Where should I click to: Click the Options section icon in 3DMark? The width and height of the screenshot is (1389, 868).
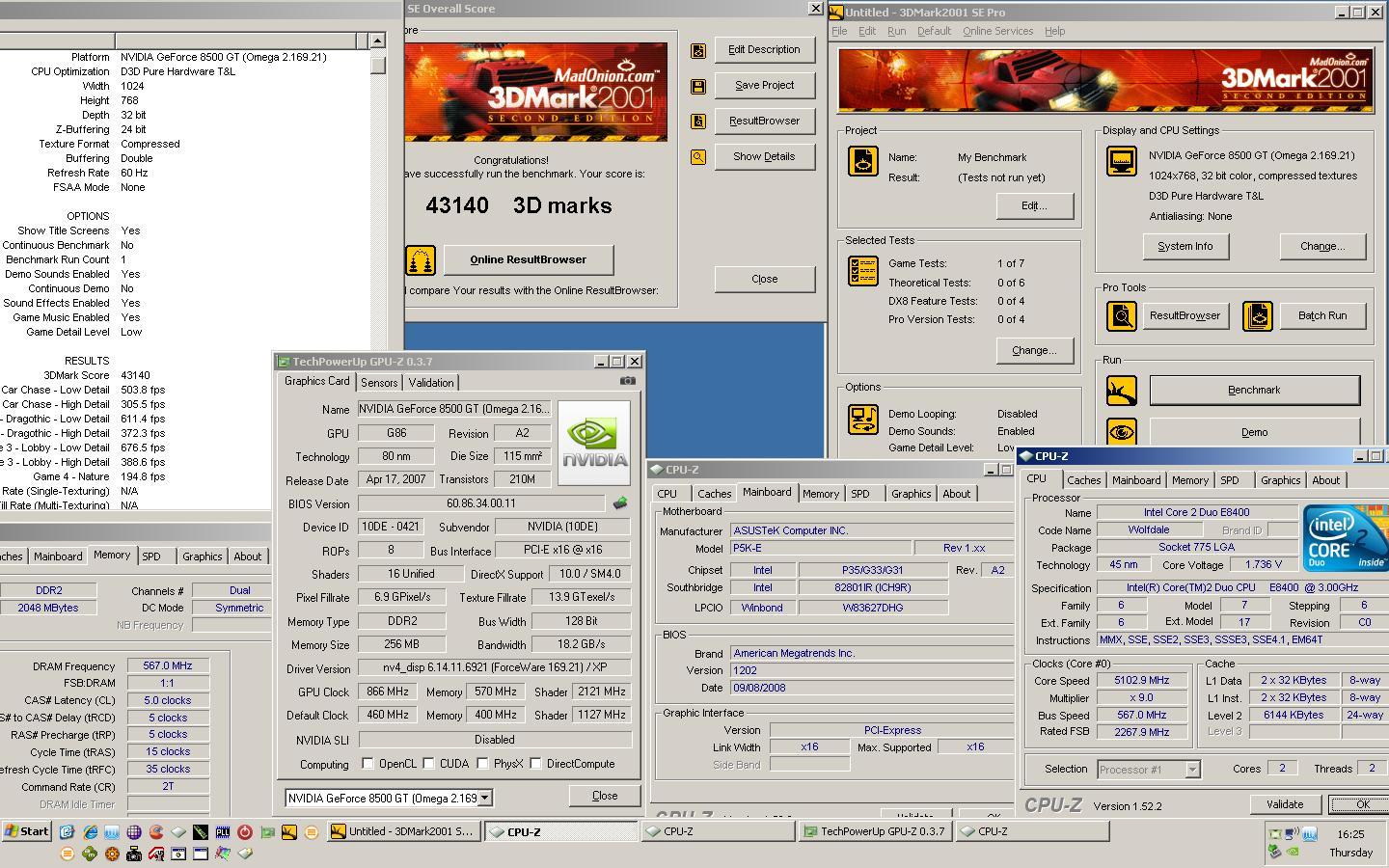[x=863, y=419]
